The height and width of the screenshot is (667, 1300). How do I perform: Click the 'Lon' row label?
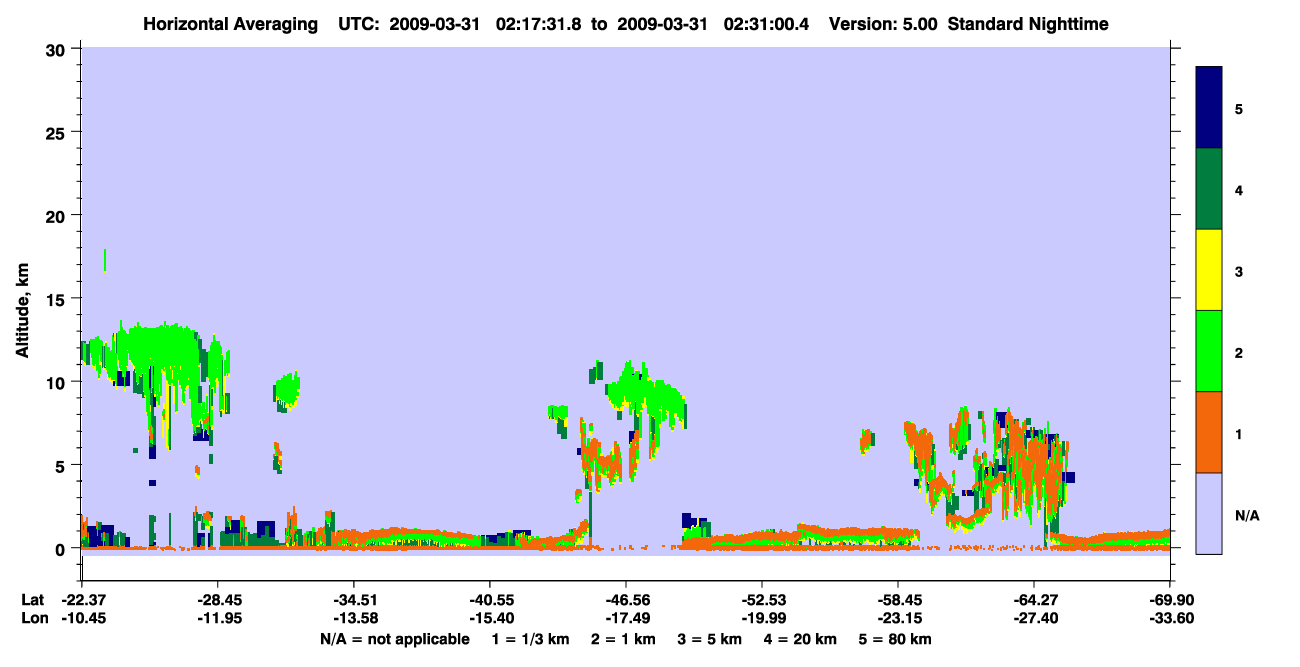[x=33, y=618]
